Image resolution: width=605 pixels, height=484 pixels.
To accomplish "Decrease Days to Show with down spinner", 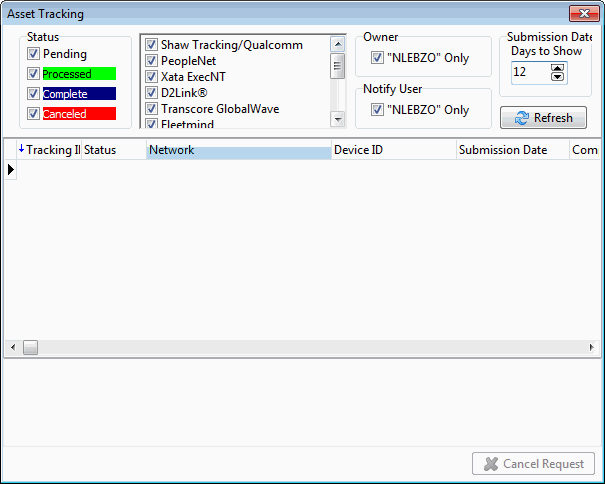I will coord(557,76).
